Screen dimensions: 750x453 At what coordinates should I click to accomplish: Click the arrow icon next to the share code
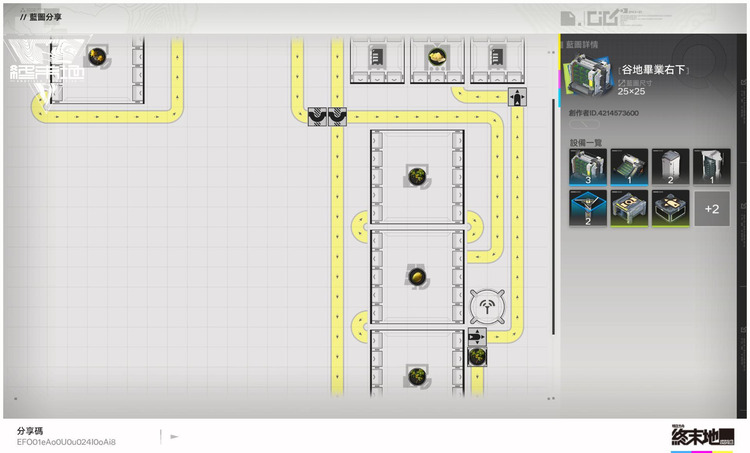[x=174, y=436]
